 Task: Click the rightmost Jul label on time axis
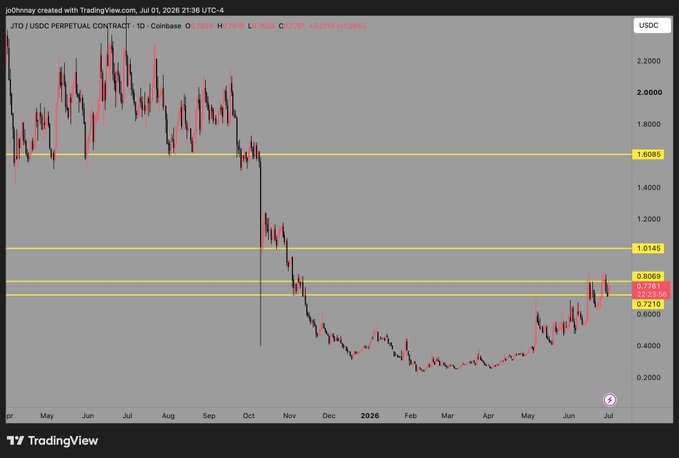(x=608, y=416)
